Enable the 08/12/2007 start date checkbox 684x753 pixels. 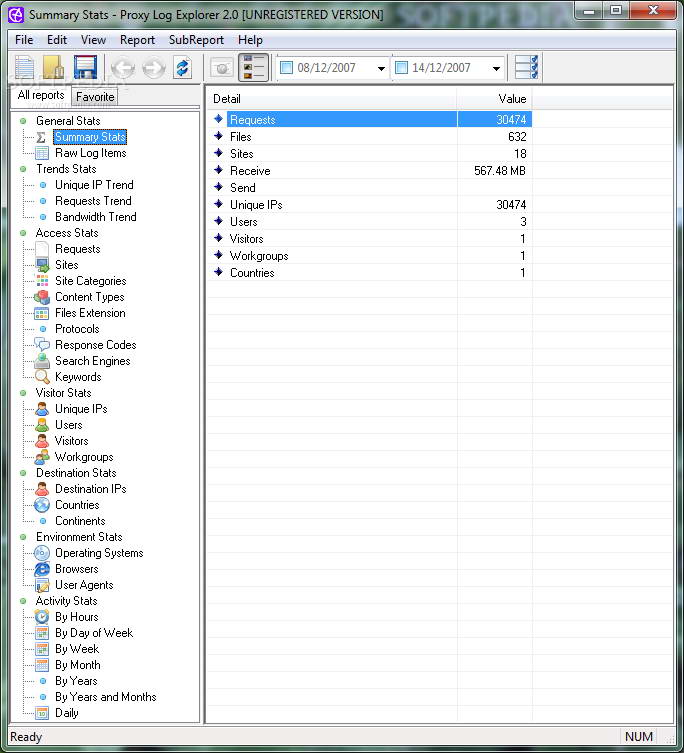click(286, 68)
